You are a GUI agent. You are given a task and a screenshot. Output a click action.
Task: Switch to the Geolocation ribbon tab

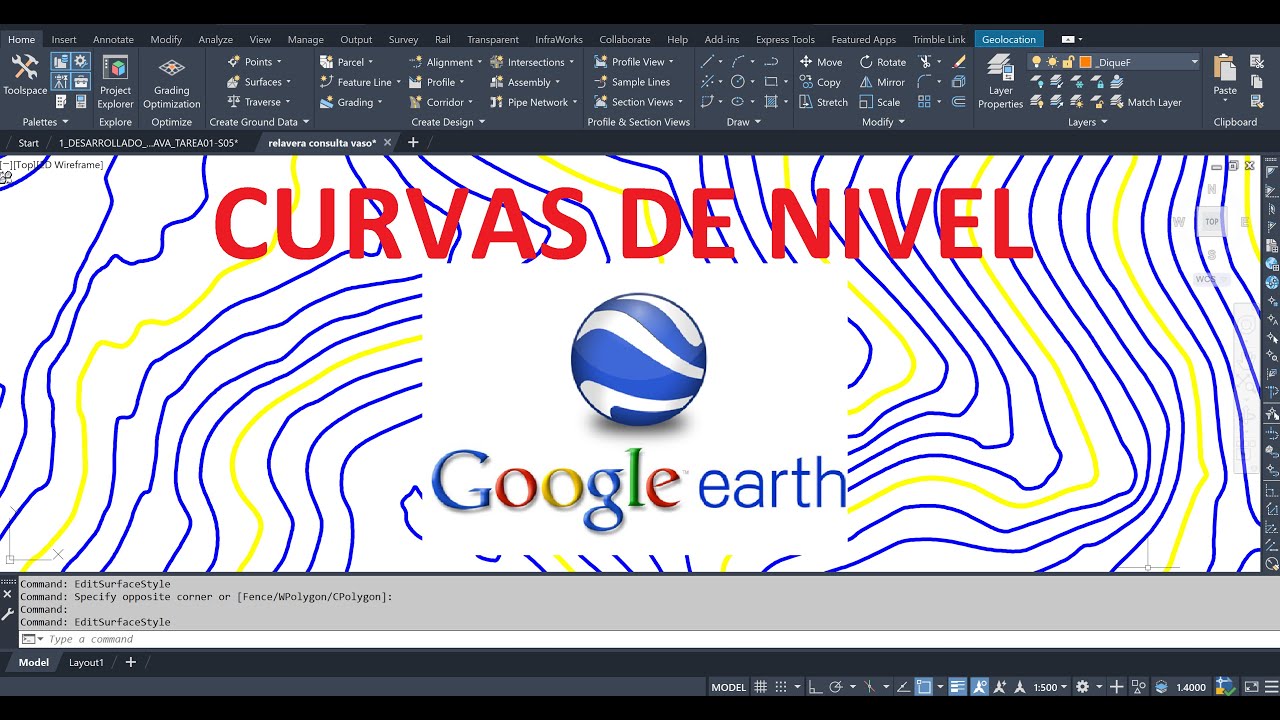pyautogui.click(x=1009, y=40)
